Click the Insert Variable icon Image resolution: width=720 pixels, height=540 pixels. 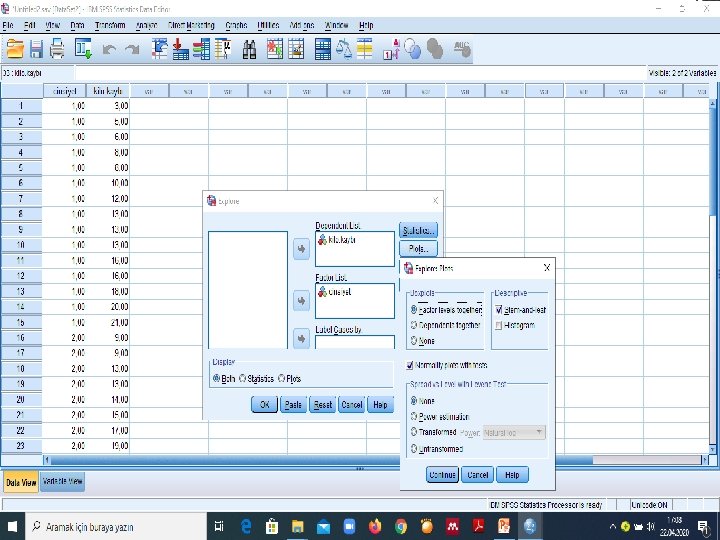(296, 49)
